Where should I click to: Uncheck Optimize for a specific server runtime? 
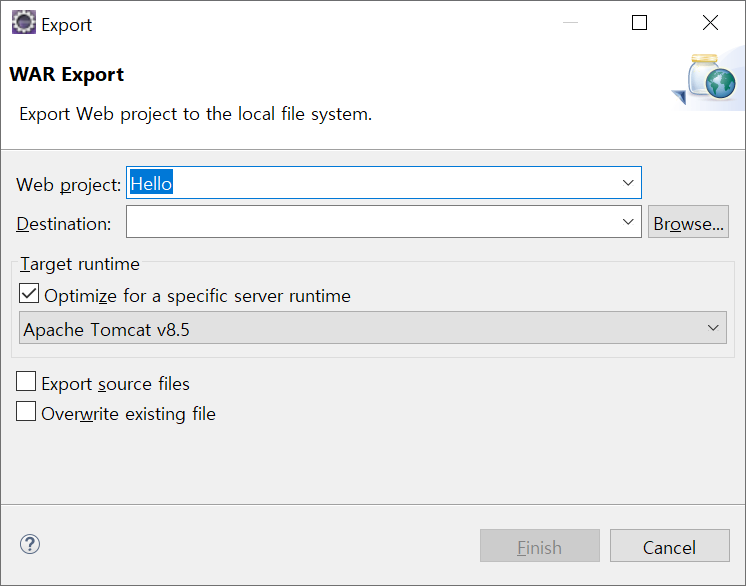pos(29,293)
